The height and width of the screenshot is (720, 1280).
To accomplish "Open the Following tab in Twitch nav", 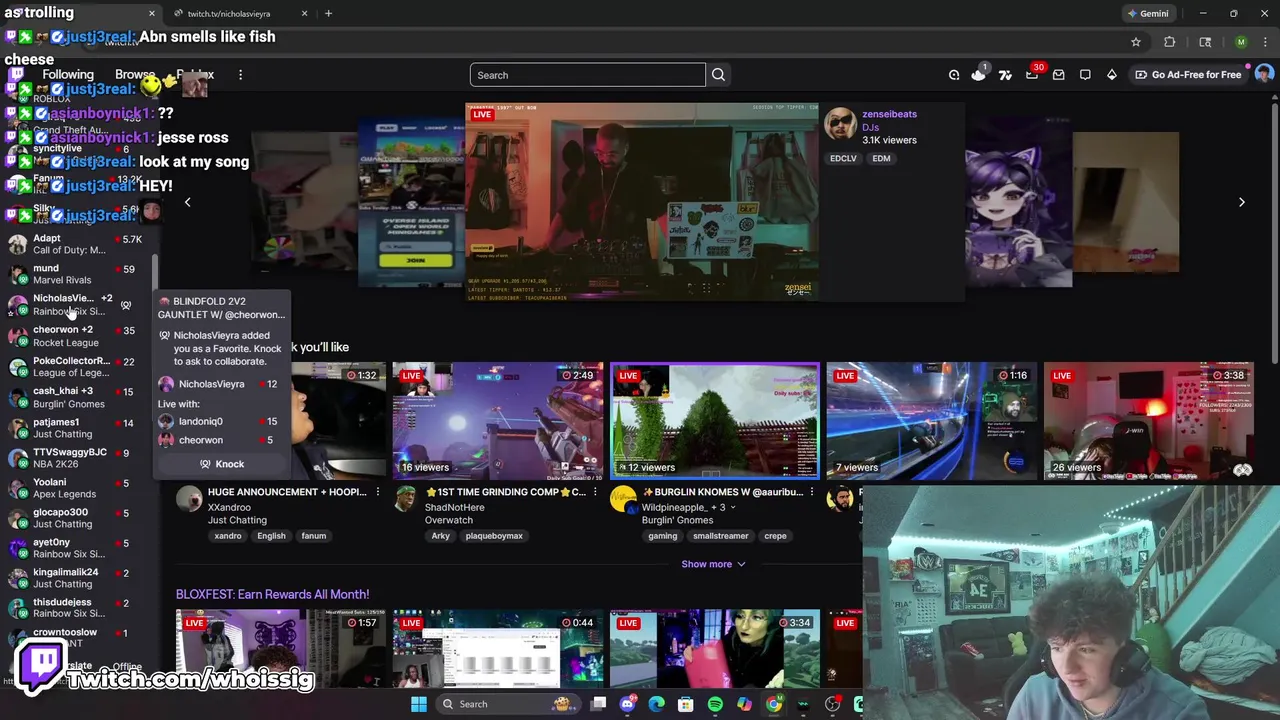I will (x=68, y=75).
